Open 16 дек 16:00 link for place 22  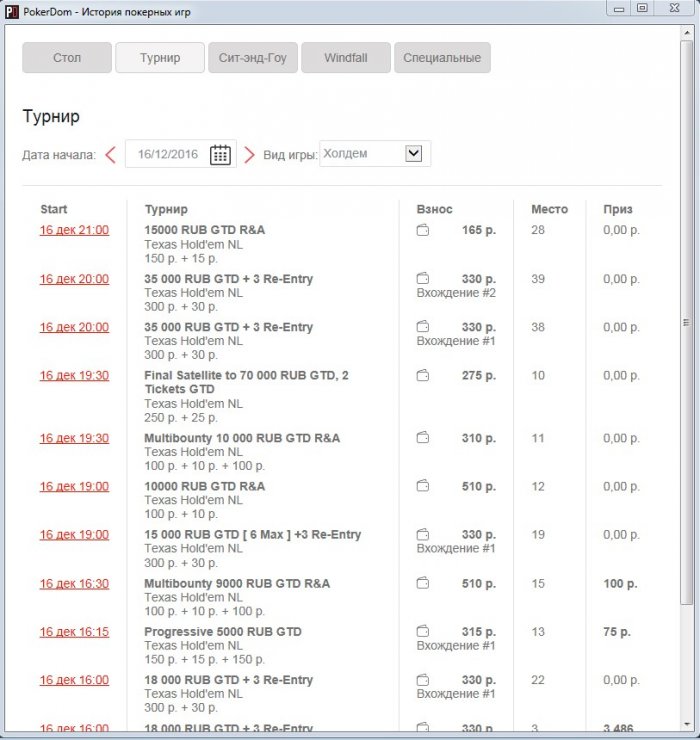[x=75, y=680]
